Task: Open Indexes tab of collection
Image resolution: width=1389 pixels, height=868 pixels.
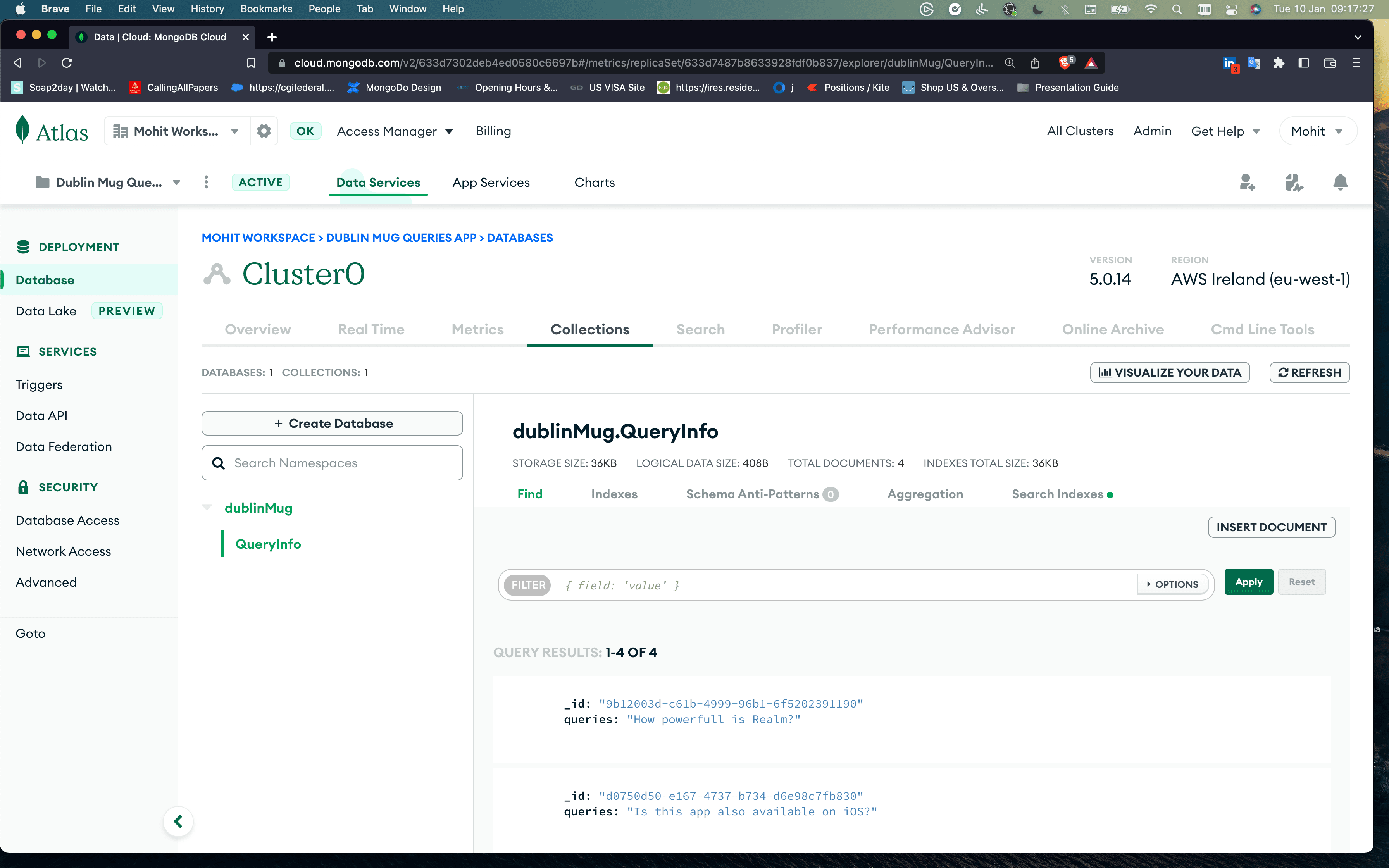Action: 614,494
